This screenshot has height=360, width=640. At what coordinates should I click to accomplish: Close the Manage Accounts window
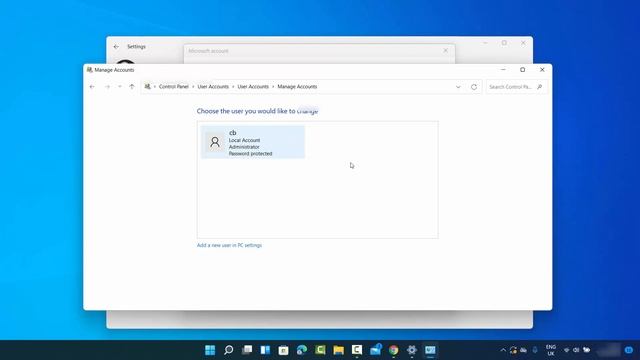pos(542,70)
